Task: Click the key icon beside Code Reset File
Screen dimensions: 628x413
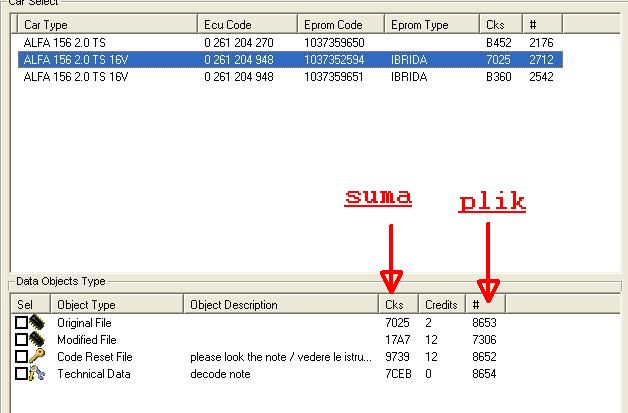Action: pos(37,357)
